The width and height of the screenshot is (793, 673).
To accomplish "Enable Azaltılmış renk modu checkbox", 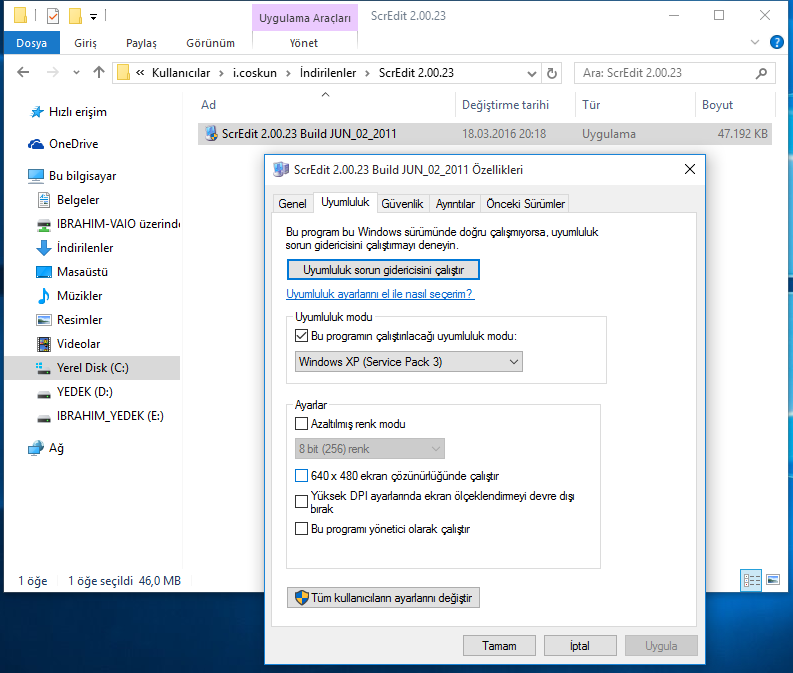I will pos(301,424).
